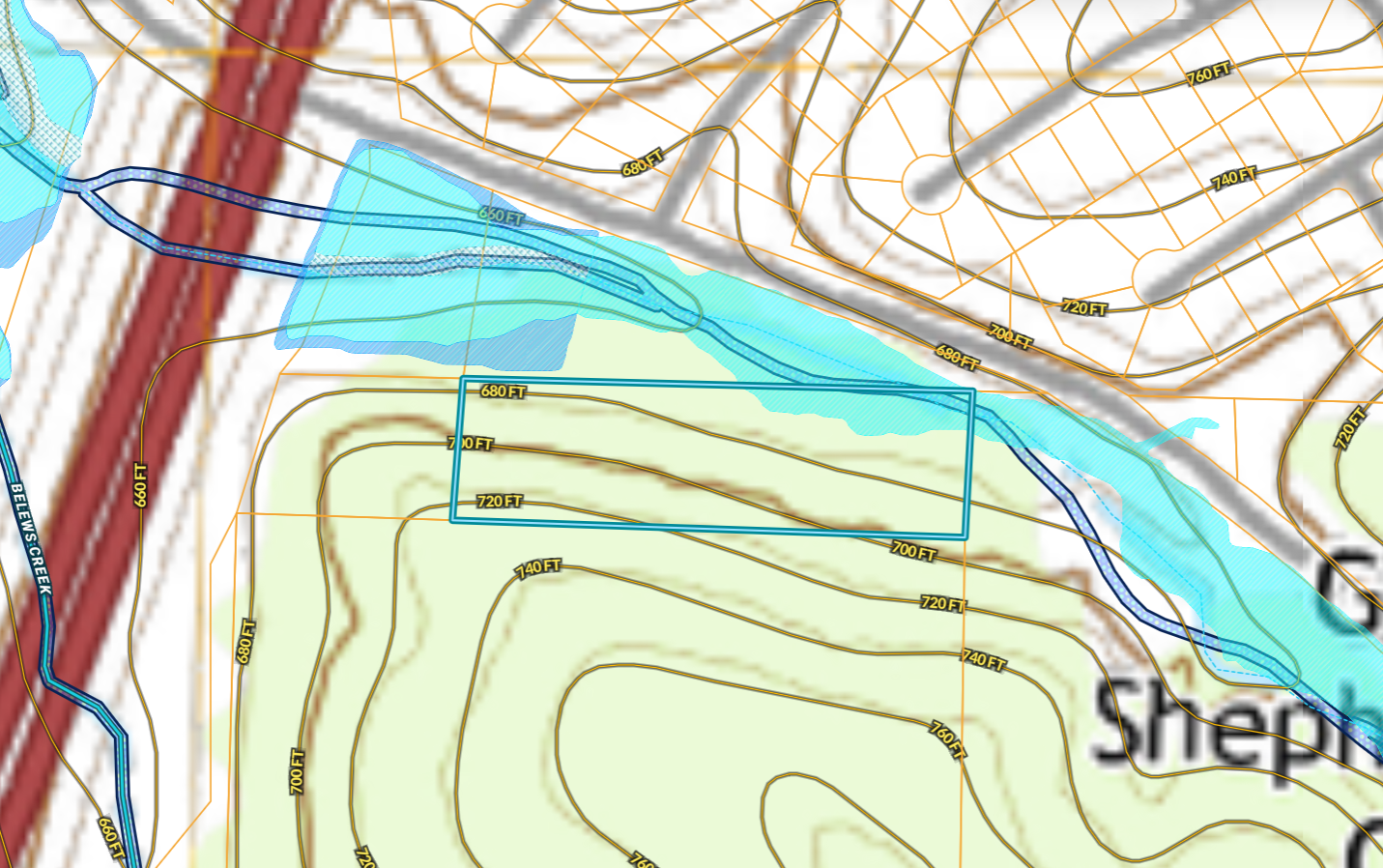Image resolution: width=1383 pixels, height=868 pixels.
Task: Click the 660 FT label next to Belews Creek
Action: tap(111, 837)
